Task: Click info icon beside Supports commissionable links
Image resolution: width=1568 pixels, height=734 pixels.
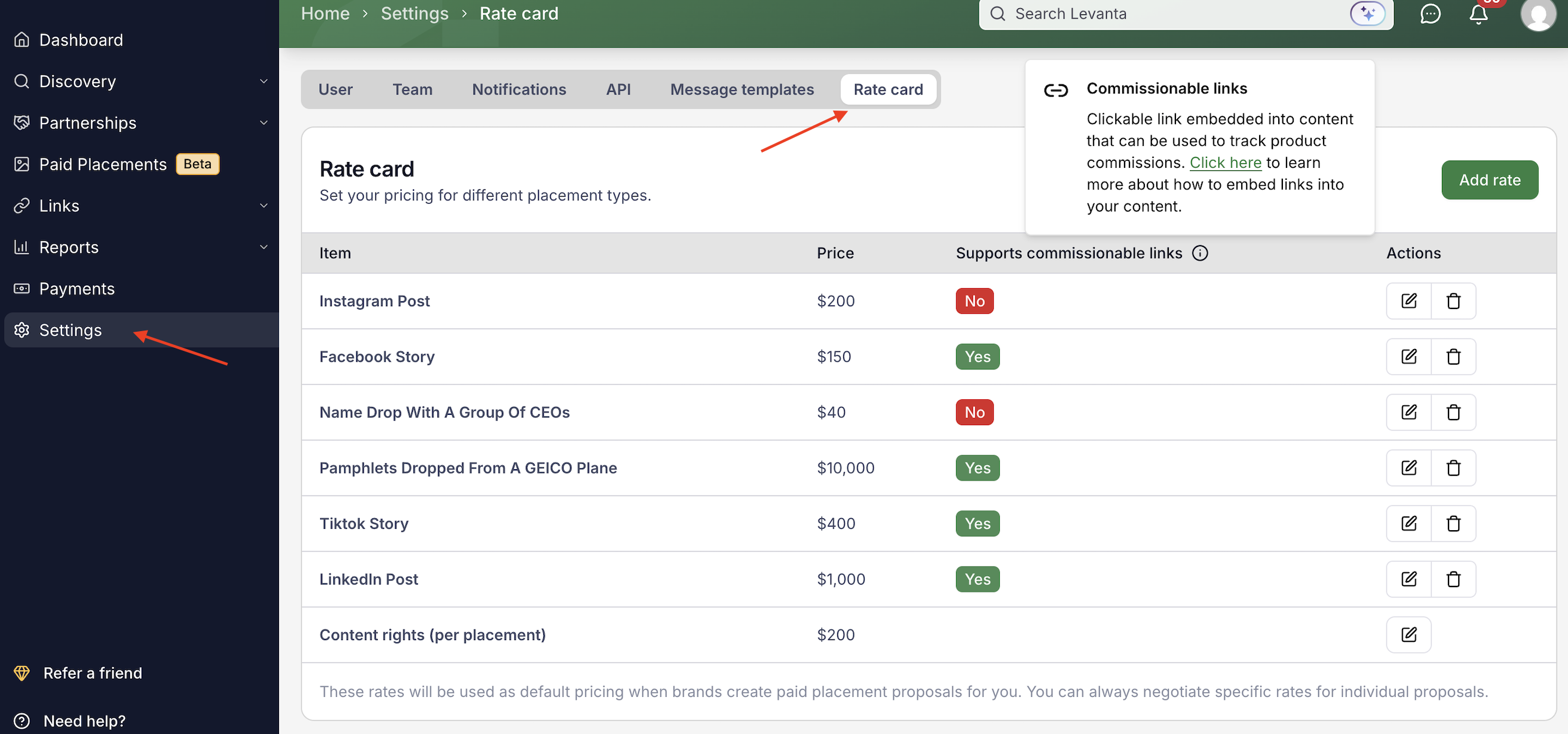Action: coord(1200,253)
